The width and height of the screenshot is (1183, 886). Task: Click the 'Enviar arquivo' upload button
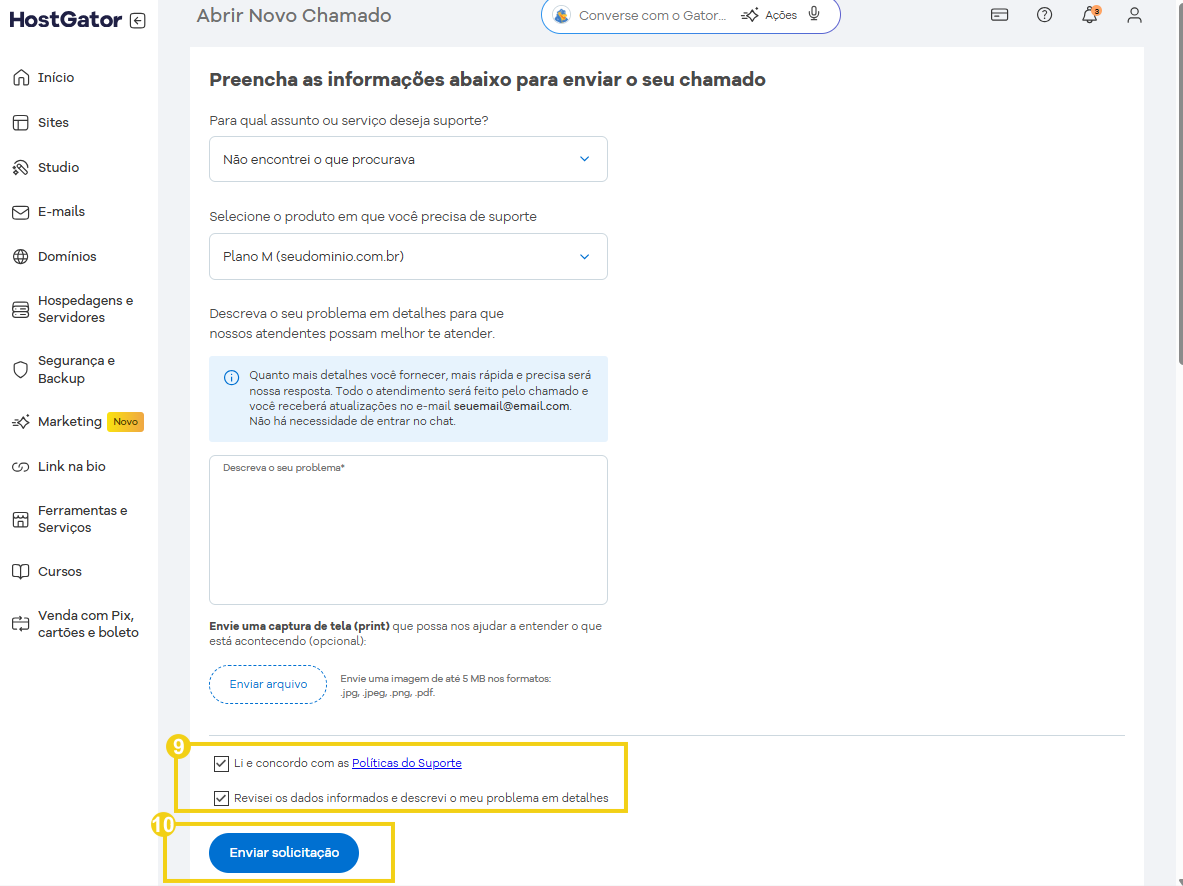pyautogui.click(x=268, y=685)
